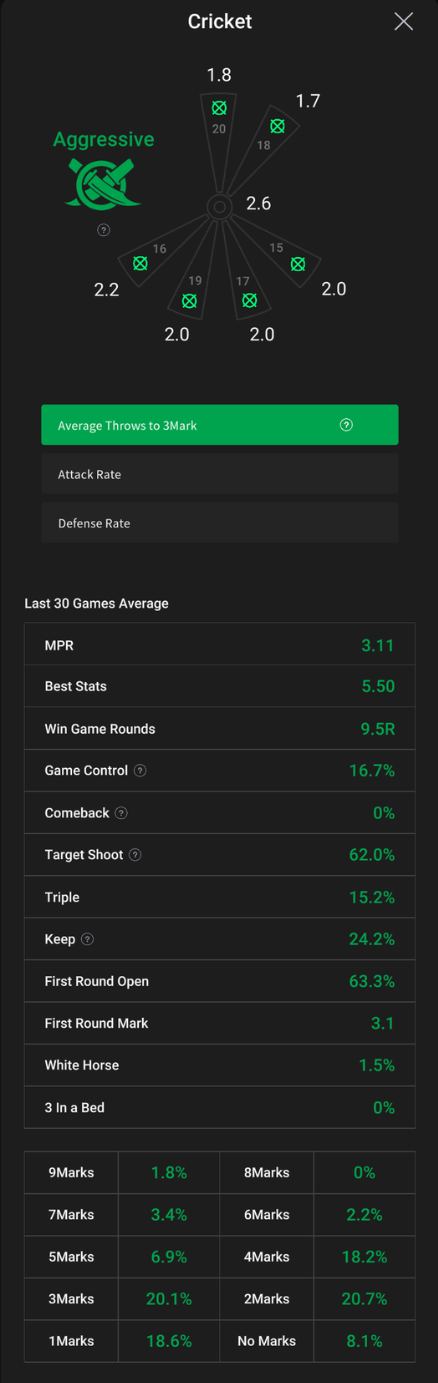Show Game Control help tooltip
The height and width of the screenshot is (1383, 438).
point(140,771)
